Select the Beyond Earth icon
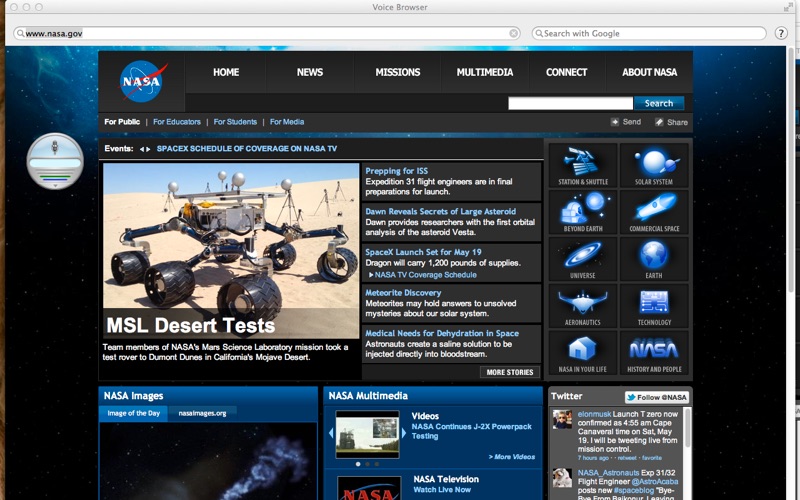The image size is (800, 500). point(583,212)
